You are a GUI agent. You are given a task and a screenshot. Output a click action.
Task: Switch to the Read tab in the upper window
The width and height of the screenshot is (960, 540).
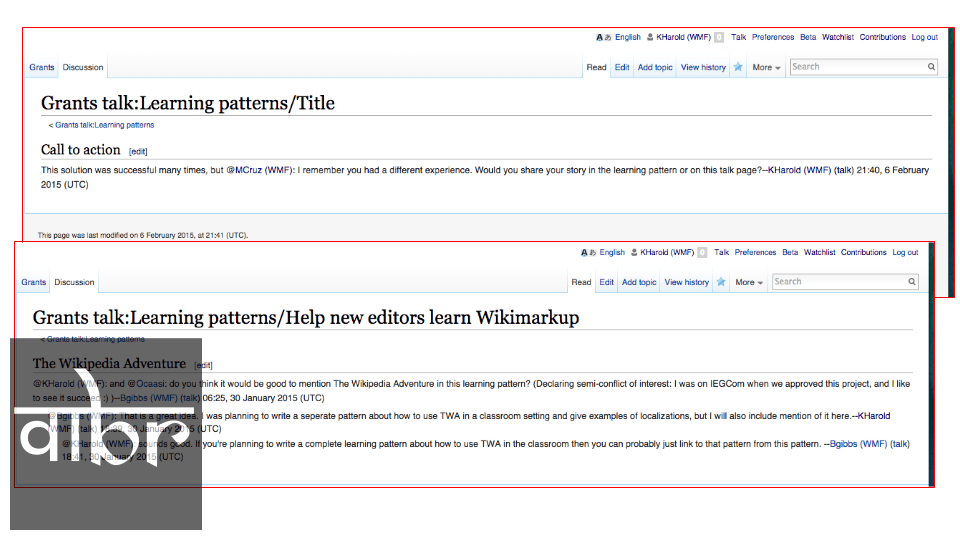(596, 67)
